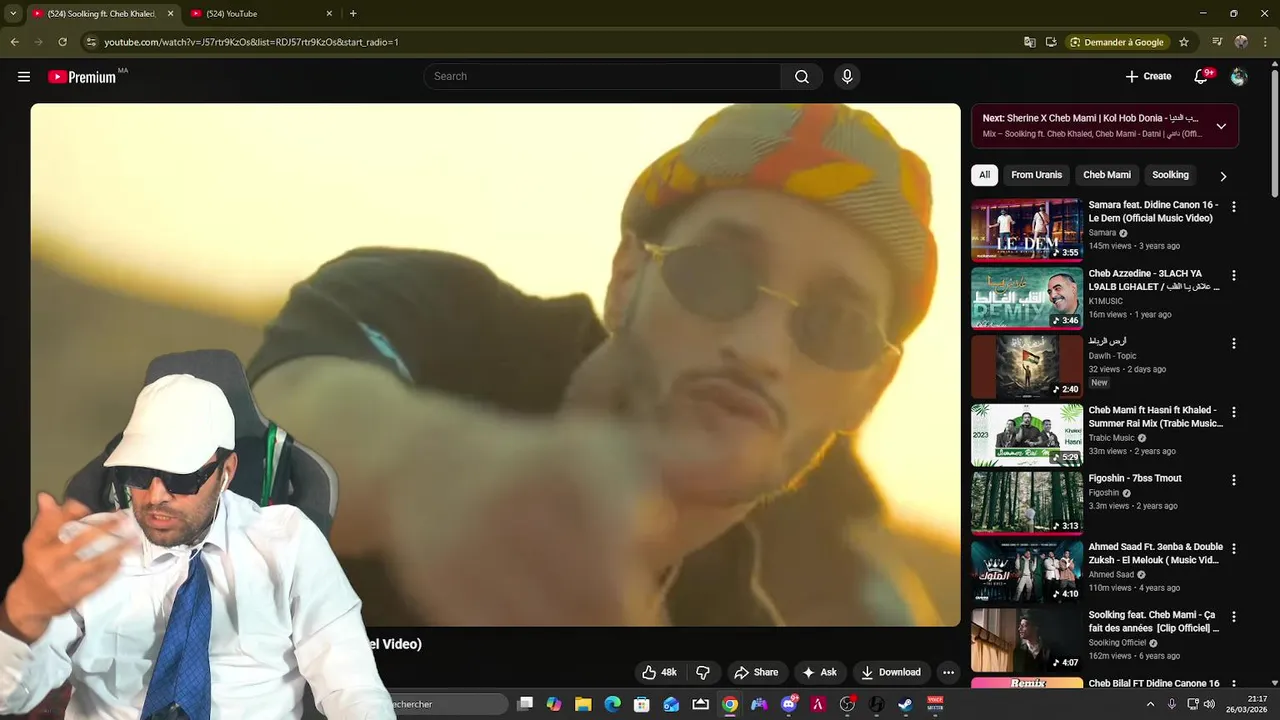The width and height of the screenshot is (1280, 720).
Task: Open Chrome three-dot menu
Action: [1266, 42]
